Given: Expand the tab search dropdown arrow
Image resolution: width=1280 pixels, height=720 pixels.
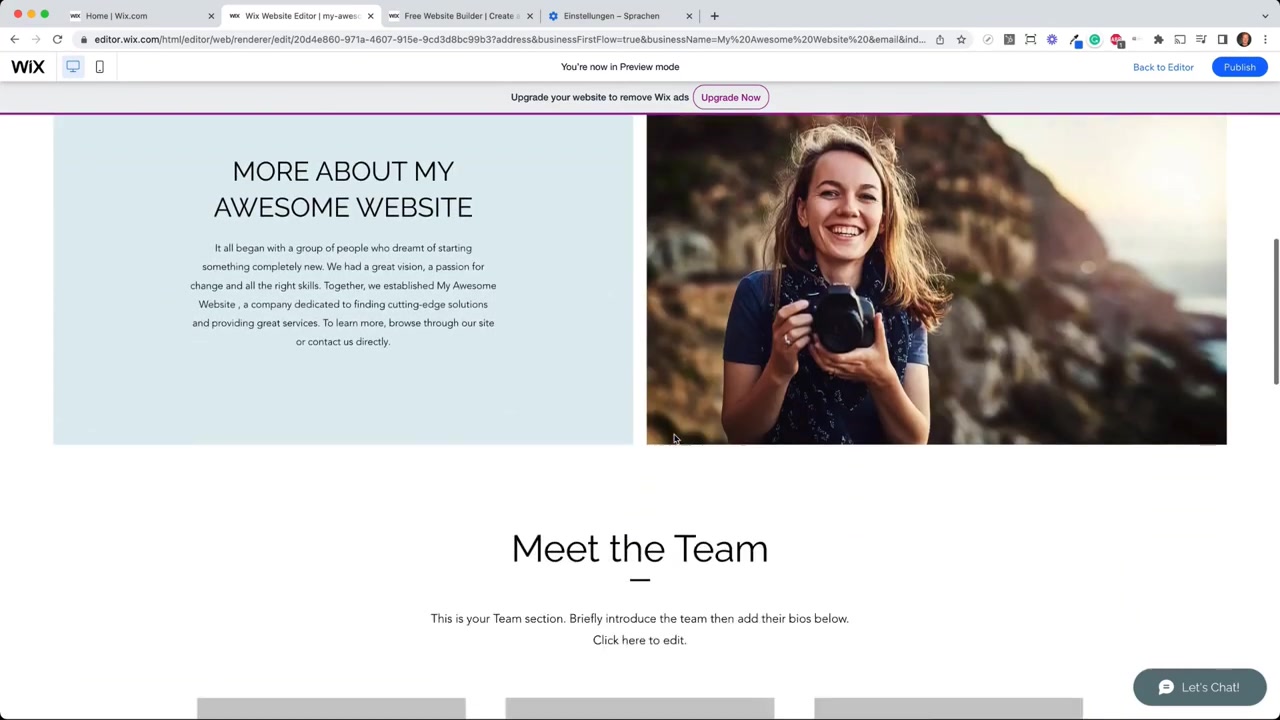Looking at the screenshot, I should pyautogui.click(x=1265, y=16).
